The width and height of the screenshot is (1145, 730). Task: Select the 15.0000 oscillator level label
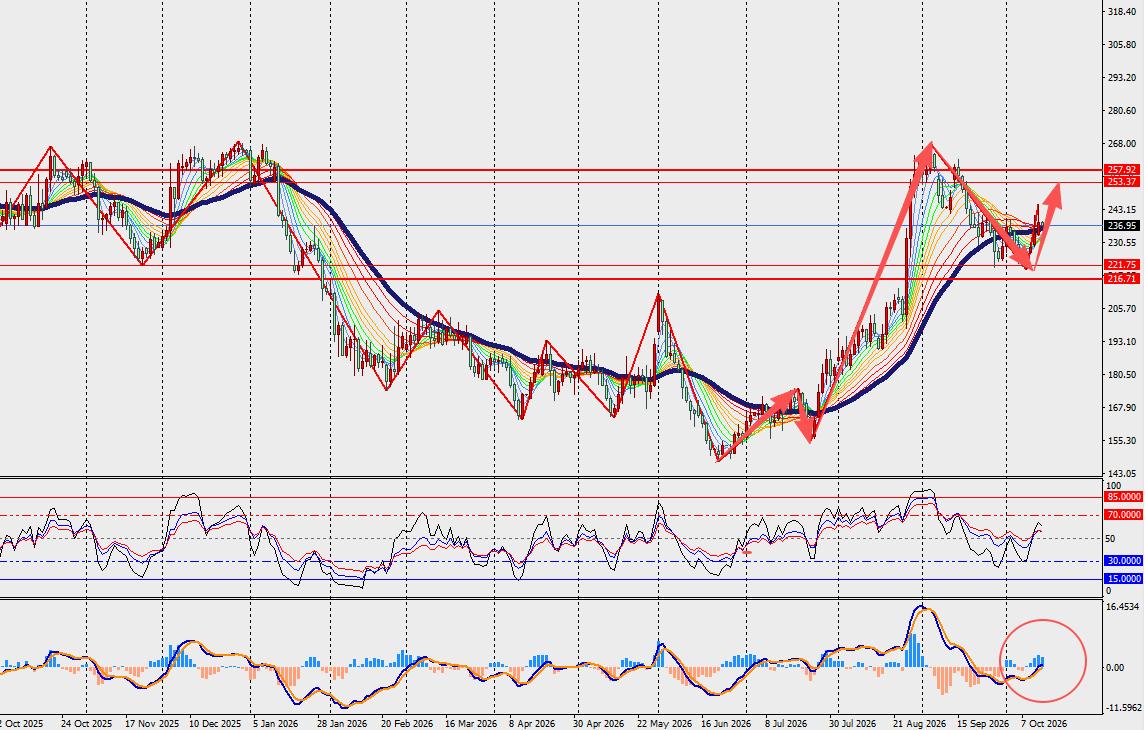[1124, 579]
